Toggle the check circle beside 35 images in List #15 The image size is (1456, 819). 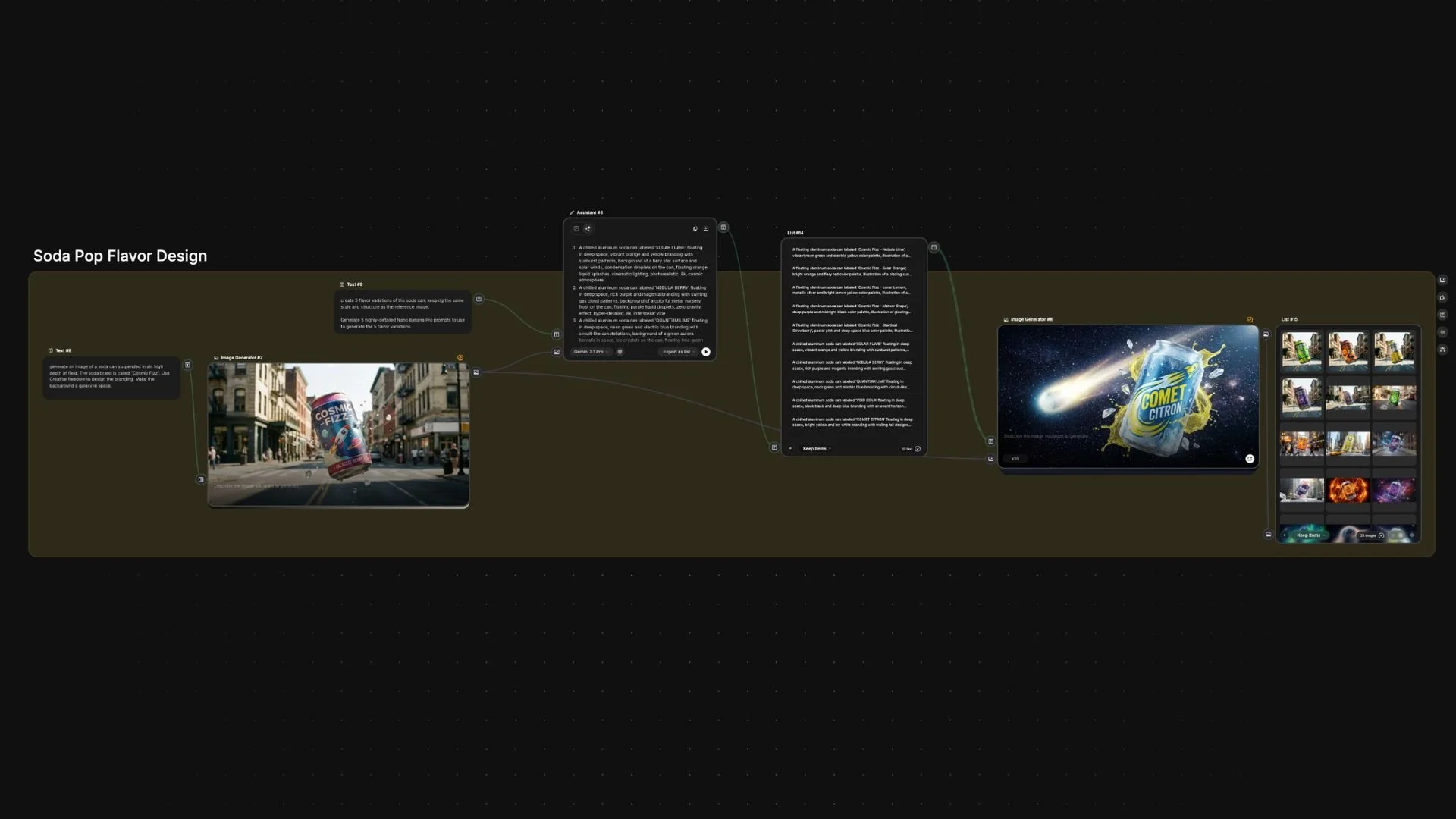[x=1381, y=535]
